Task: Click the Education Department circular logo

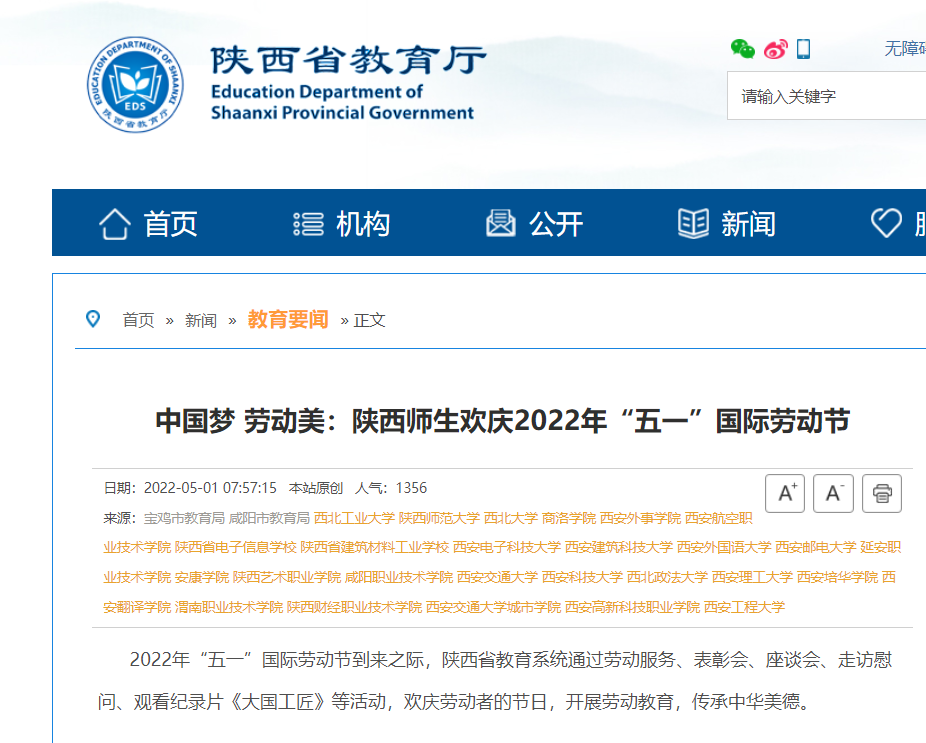Action: (135, 84)
